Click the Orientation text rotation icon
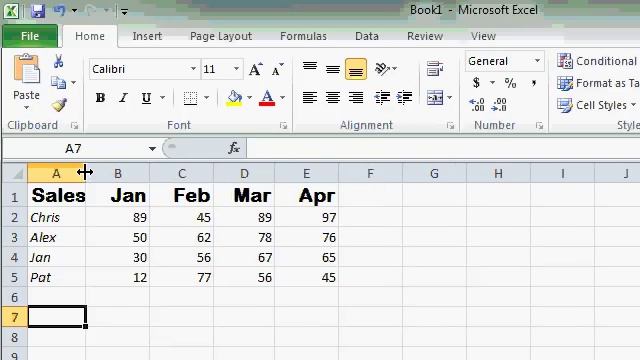Image resolution: width=640 pixels, height=360 pixels. tap(383, 69)
